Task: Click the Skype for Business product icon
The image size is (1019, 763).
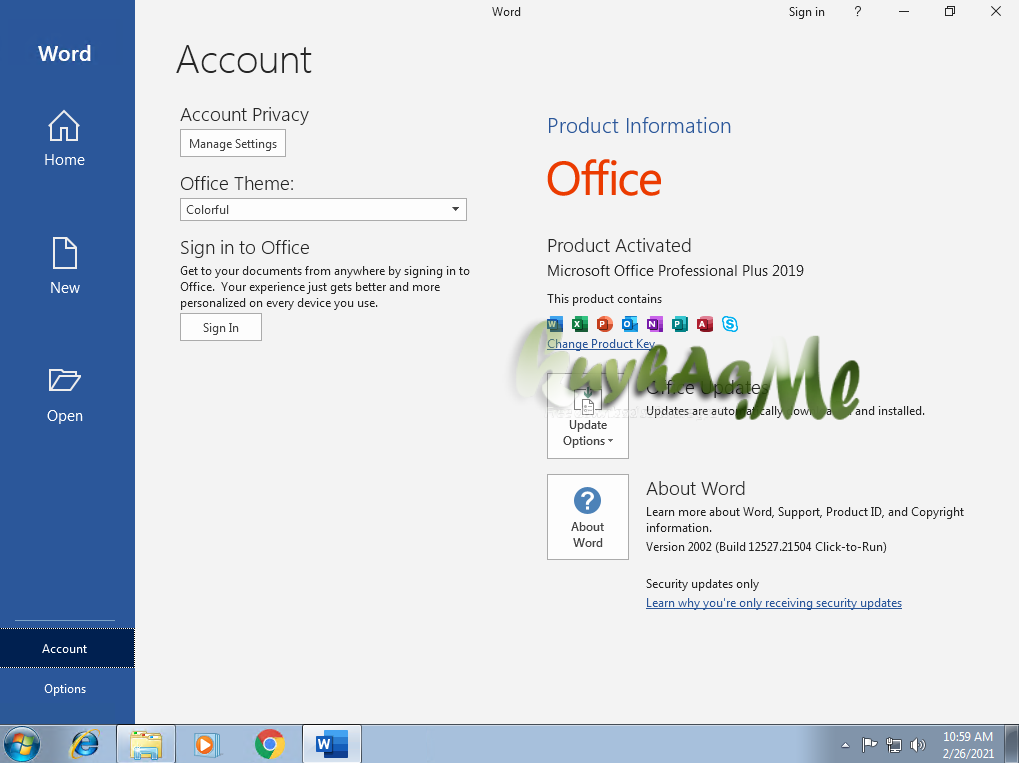Action: pyautogui.click(x=730, y=324)
